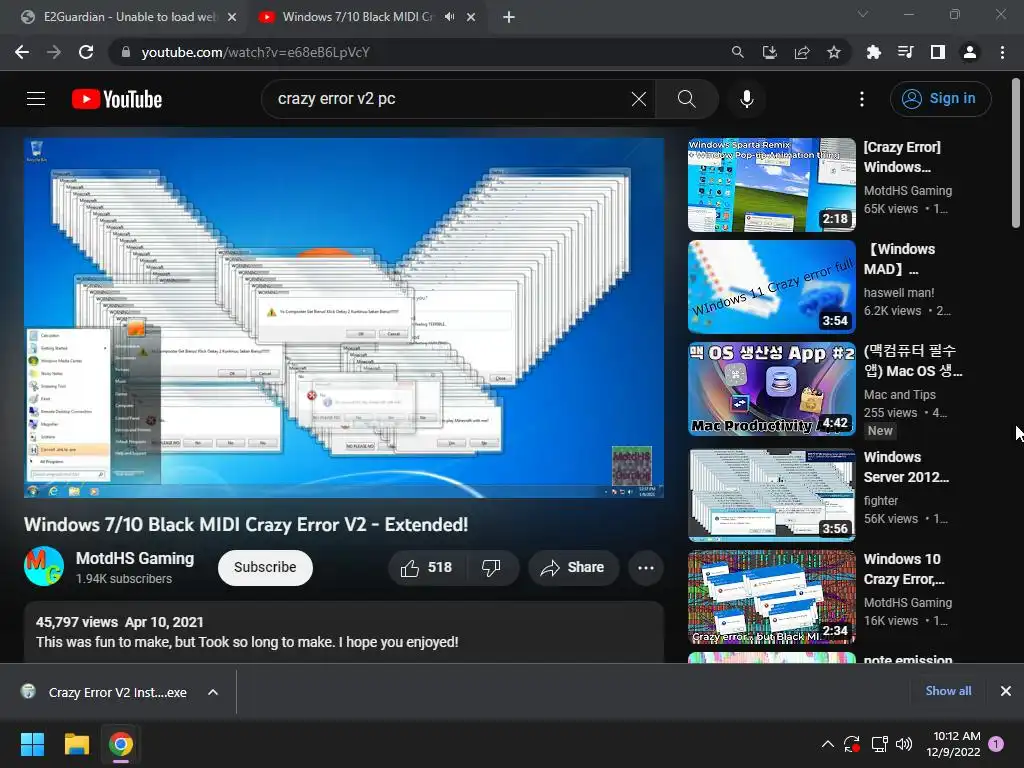Open the Chrome extensions puzzle icon
This screenshot has width=1024, height=768.
pos(874,52)
